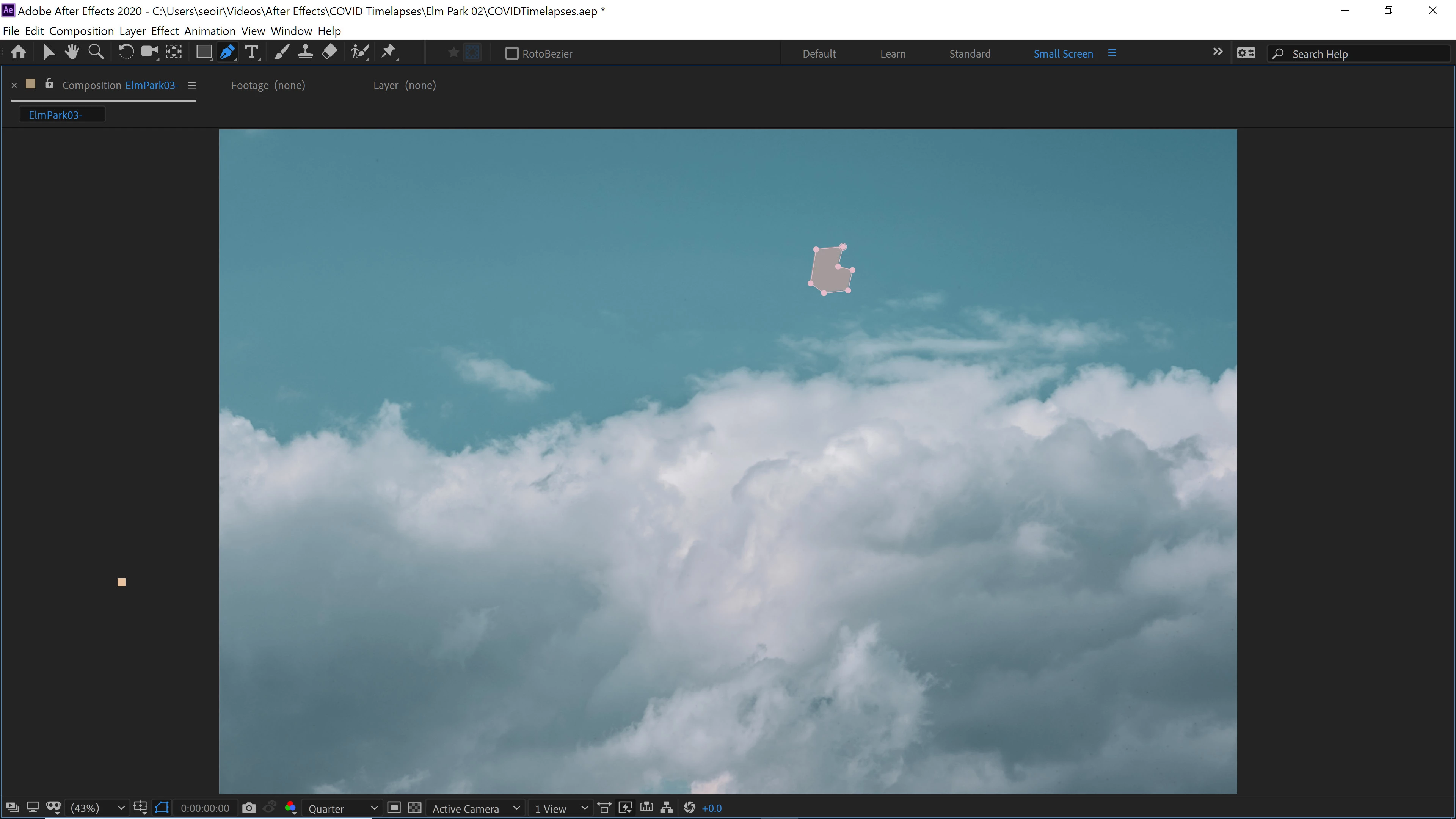Viewport: 1456px width, 819px height.
Task: Choose the Puppet Pin tool
Action: 389,53
